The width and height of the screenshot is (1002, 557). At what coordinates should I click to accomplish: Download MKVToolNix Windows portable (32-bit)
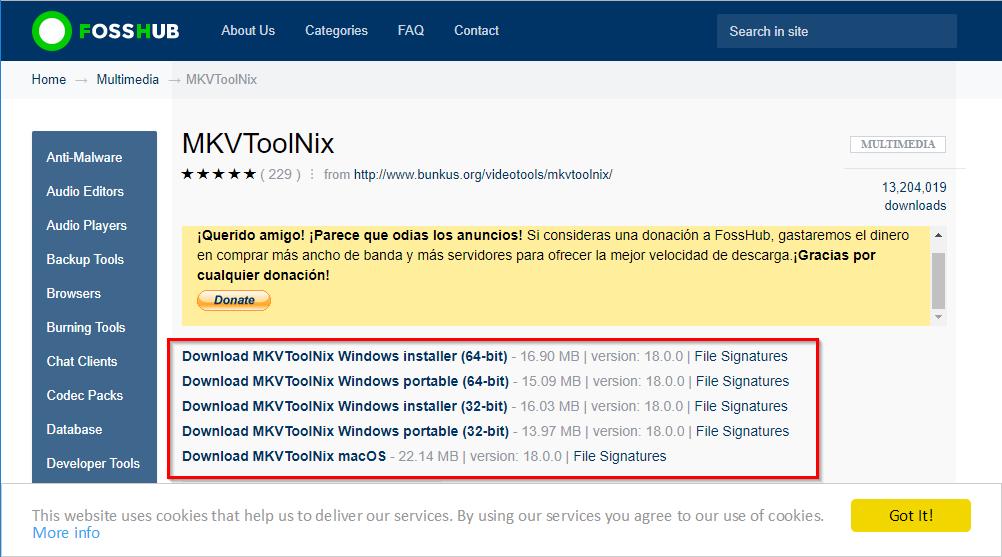click(345, 431)
